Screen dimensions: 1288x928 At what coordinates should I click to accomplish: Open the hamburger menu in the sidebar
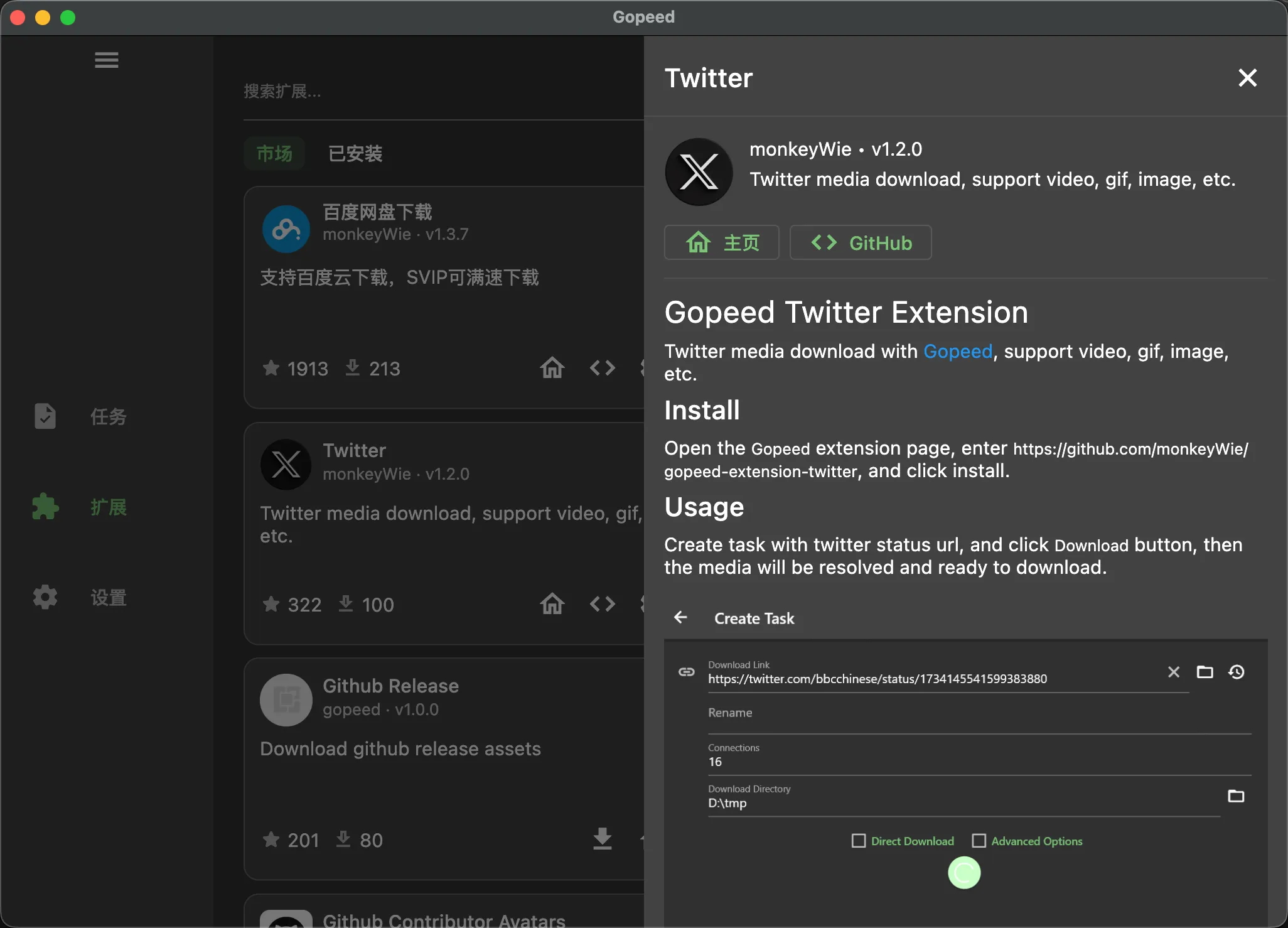[x=106, y=60]
